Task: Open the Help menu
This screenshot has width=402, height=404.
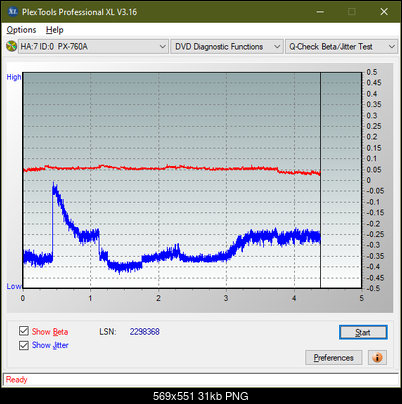Action: [x=55, y=30]
